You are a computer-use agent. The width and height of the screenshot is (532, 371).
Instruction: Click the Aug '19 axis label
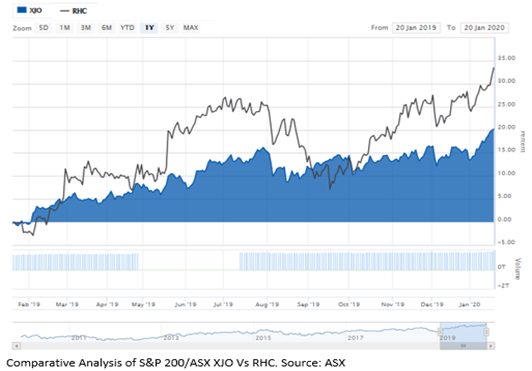pos(267,304)
